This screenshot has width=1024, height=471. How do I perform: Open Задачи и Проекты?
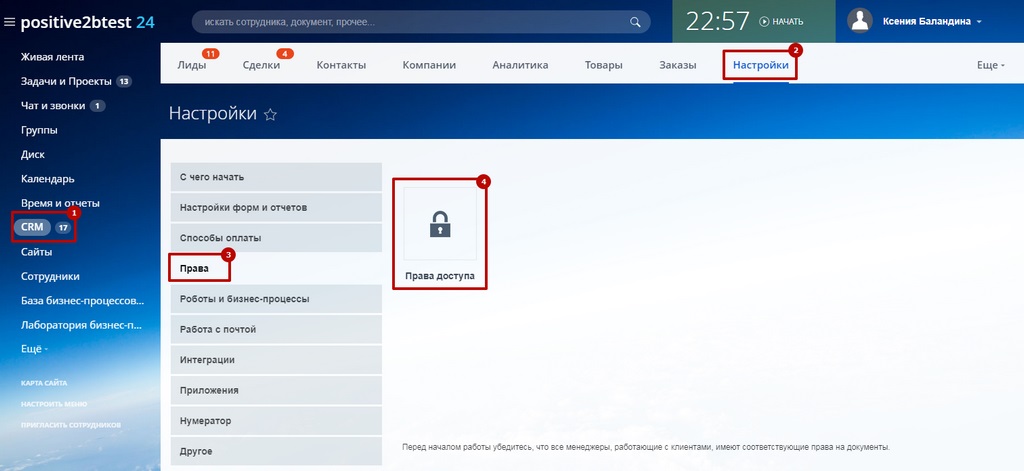click(67, 81)
